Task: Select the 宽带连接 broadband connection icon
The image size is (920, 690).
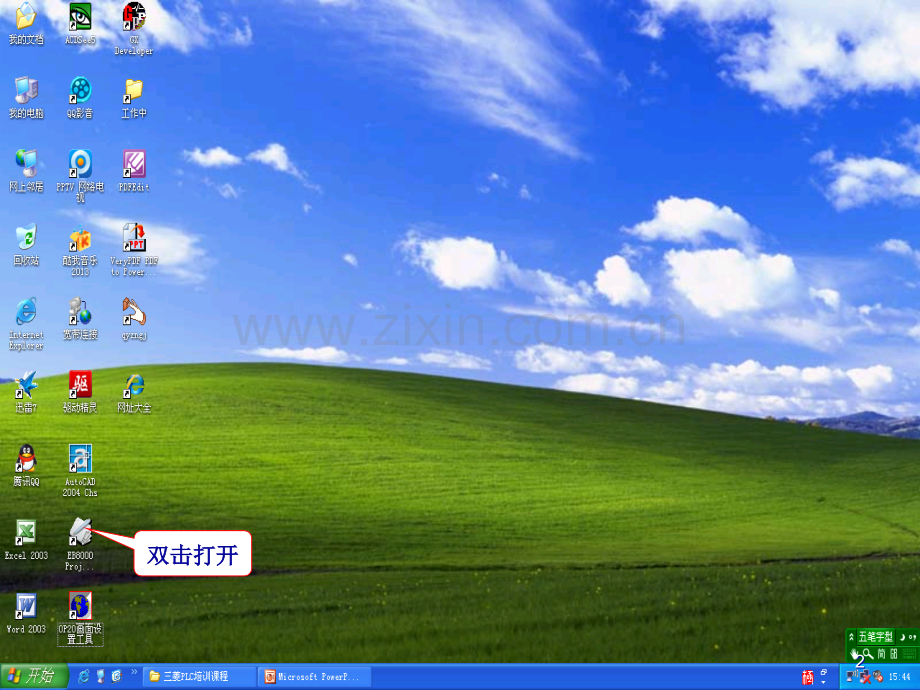Action: pos(80,319)
